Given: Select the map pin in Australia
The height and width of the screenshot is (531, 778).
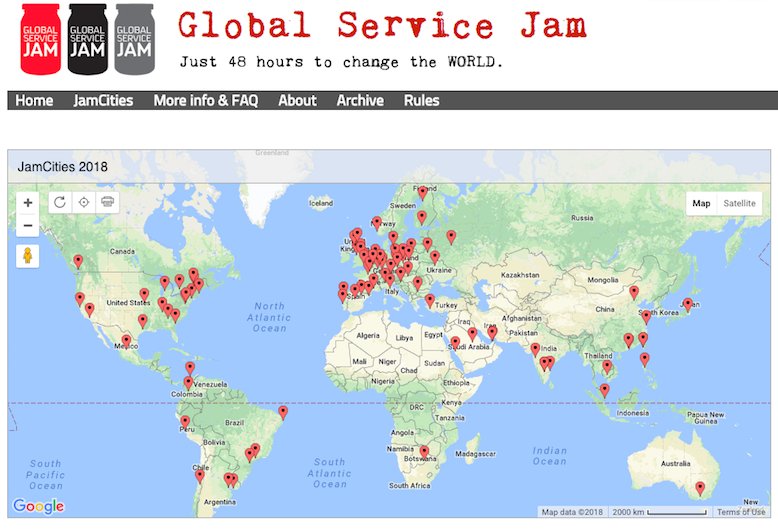Looking at the screenshot, I should 700,488.
